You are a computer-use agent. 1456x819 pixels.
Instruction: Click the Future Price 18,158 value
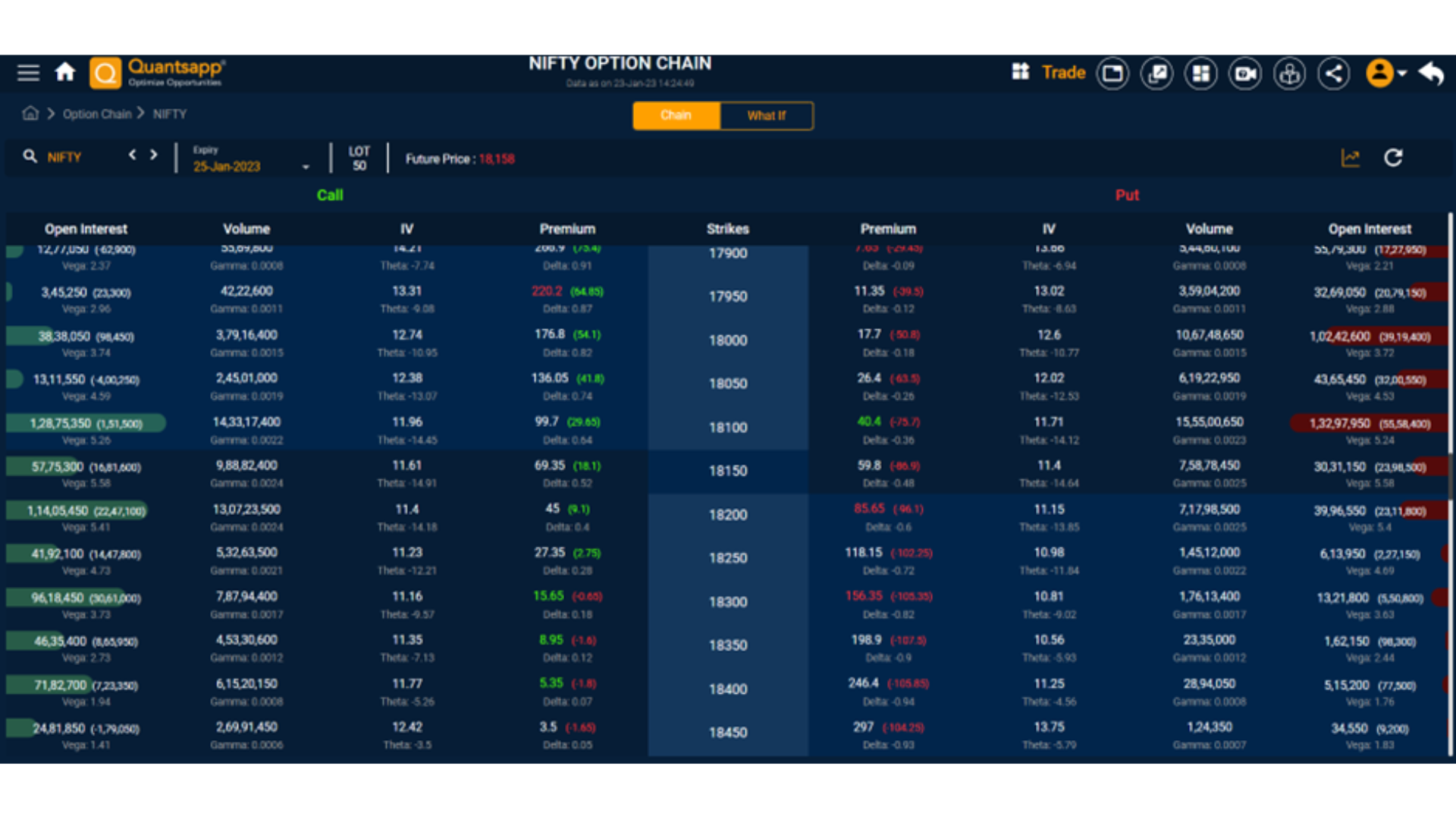pos(497,159)
